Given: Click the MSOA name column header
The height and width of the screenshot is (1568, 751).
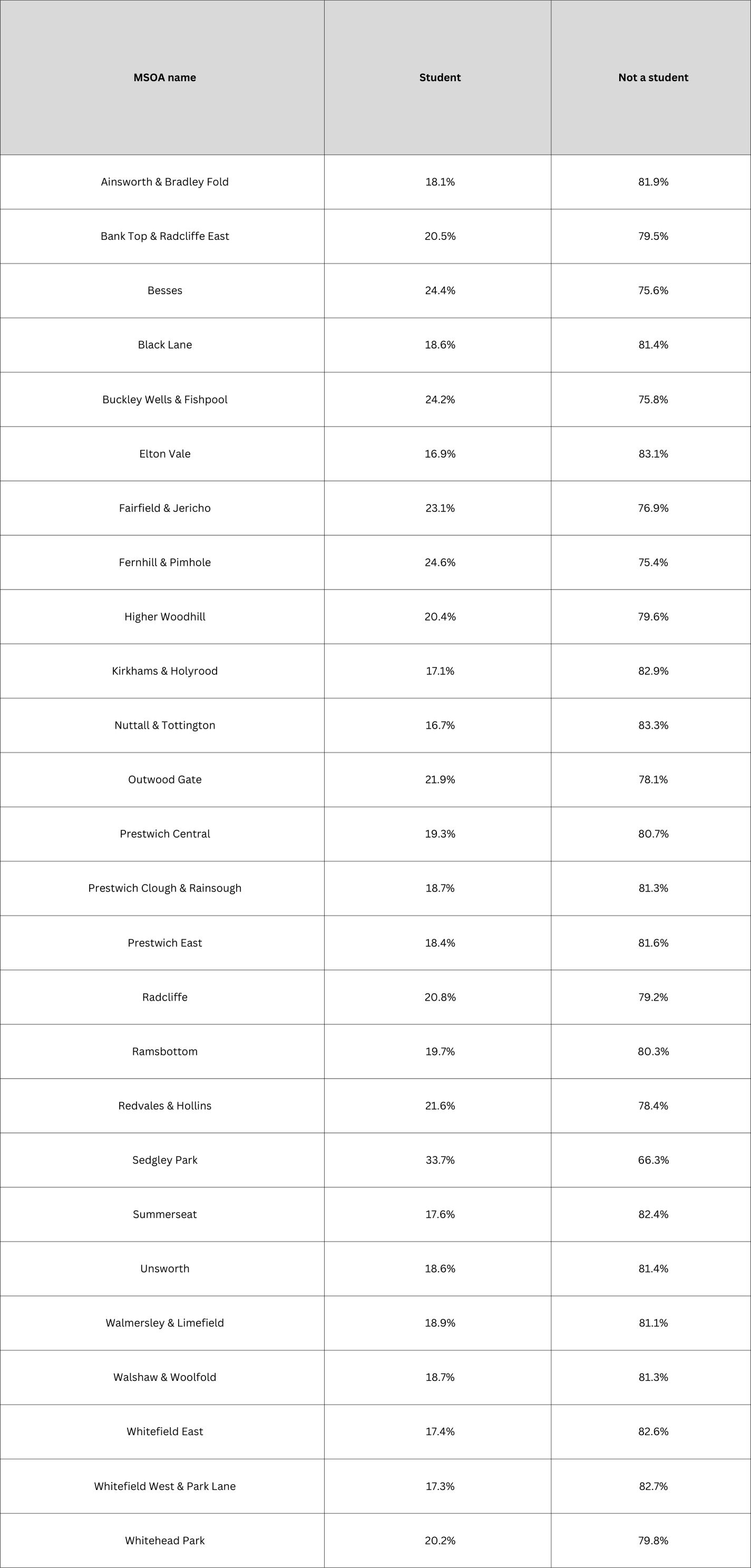Looking at the screenshot, I should click(x=164, y=78).
